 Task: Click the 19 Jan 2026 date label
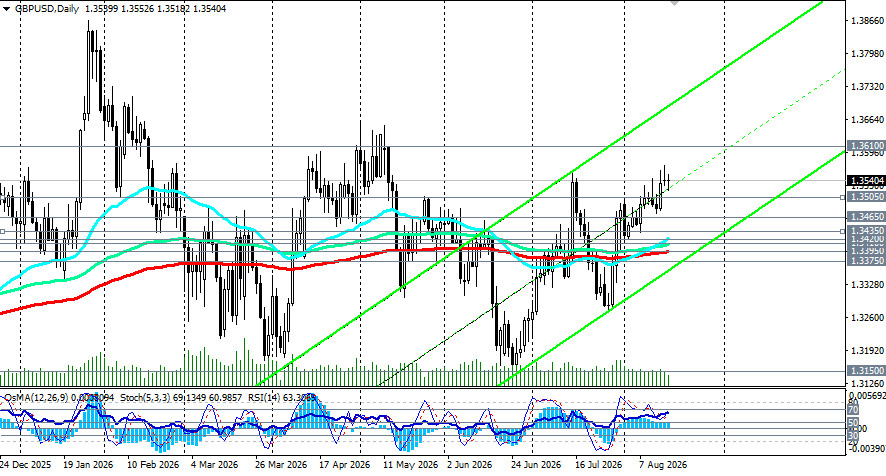[x=88, y=465]
